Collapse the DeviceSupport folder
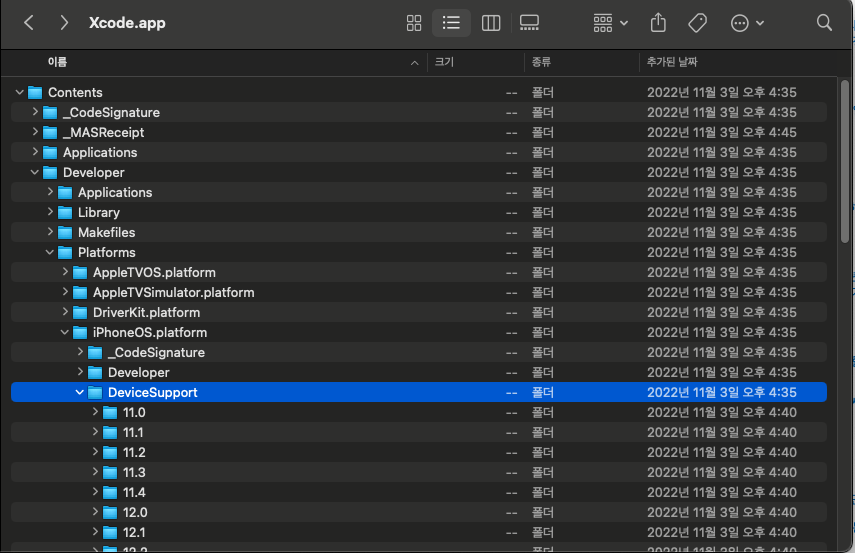Image resolution: width=855 pixels, height=553 pixels. point(80,392)
